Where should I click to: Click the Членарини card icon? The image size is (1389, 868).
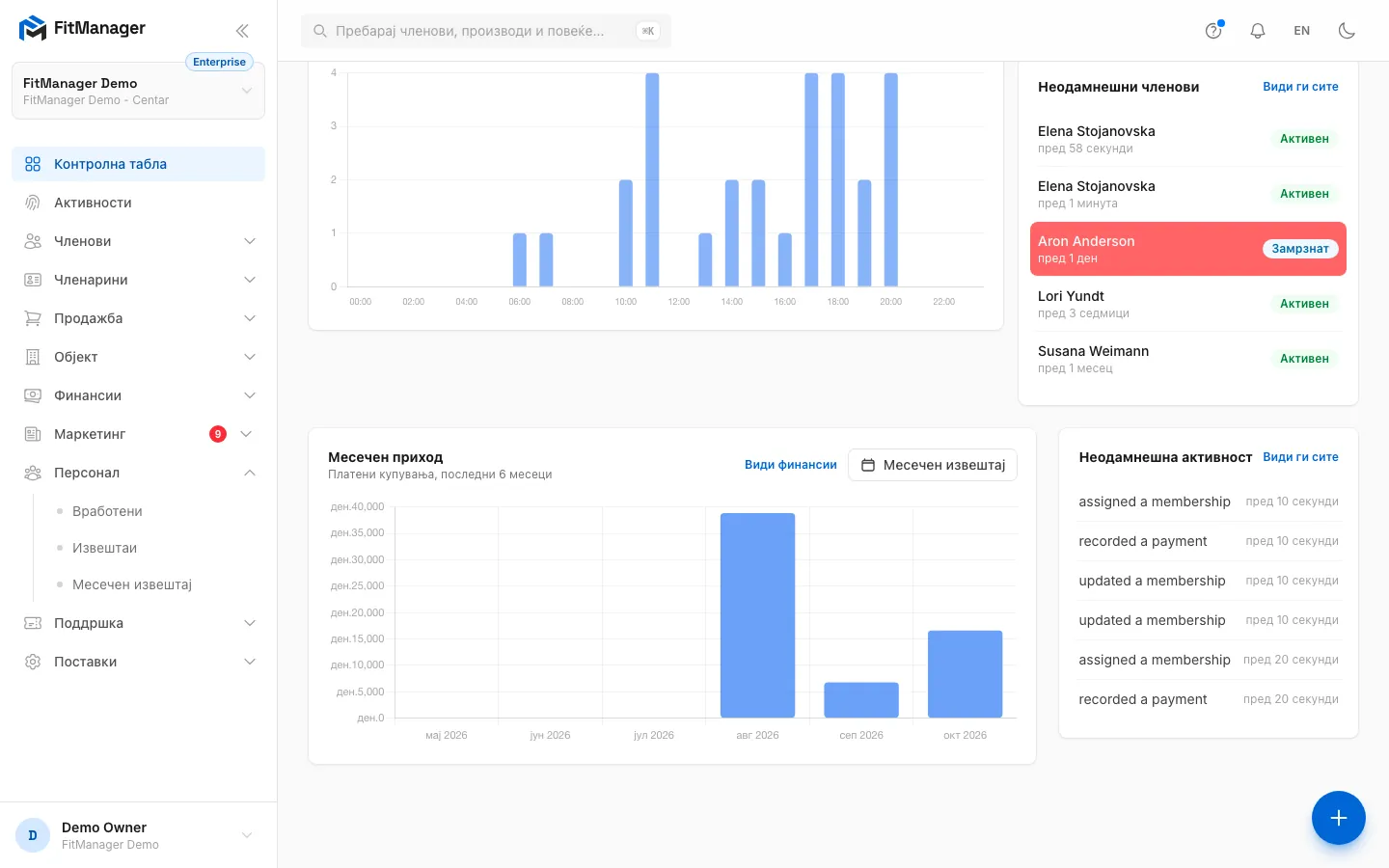[33, 280]
